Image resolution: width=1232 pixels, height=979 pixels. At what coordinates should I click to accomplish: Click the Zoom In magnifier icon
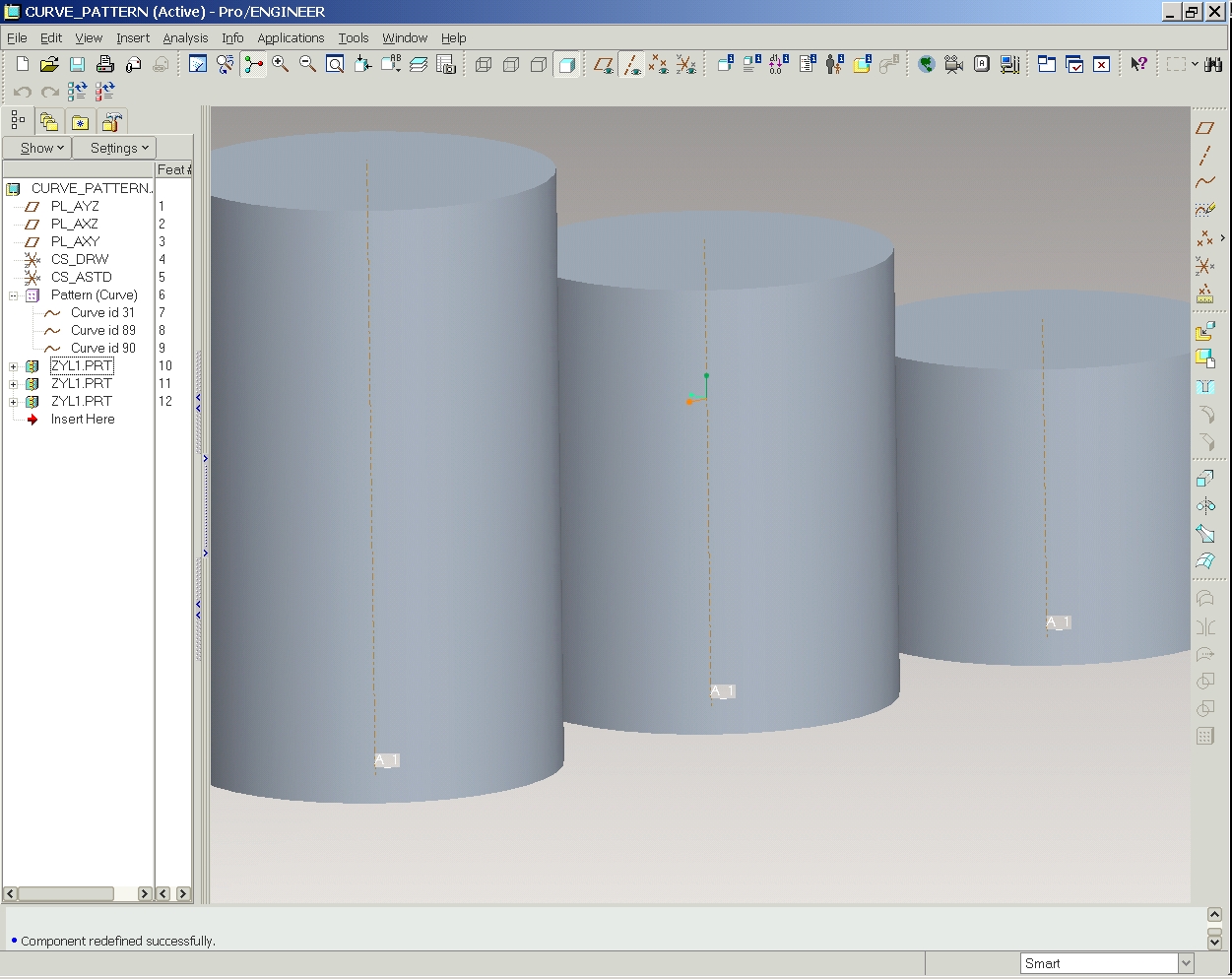coord(281,65)
